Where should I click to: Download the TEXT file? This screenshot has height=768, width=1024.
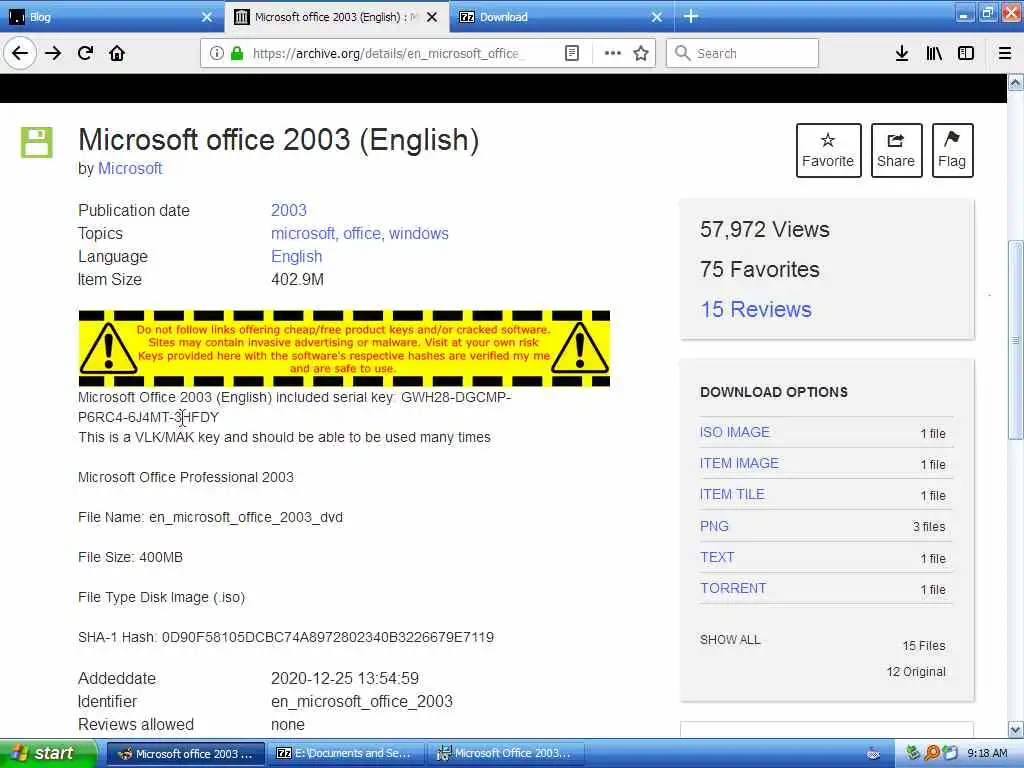(x=717, y=557)
